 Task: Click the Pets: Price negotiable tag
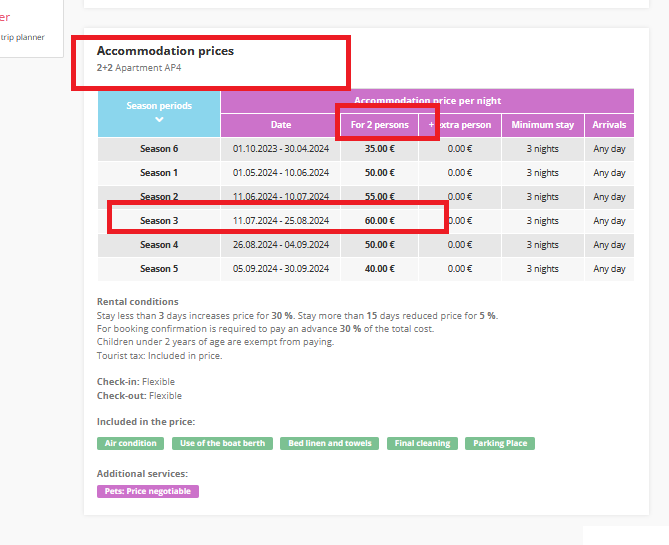tap(148, 491)
